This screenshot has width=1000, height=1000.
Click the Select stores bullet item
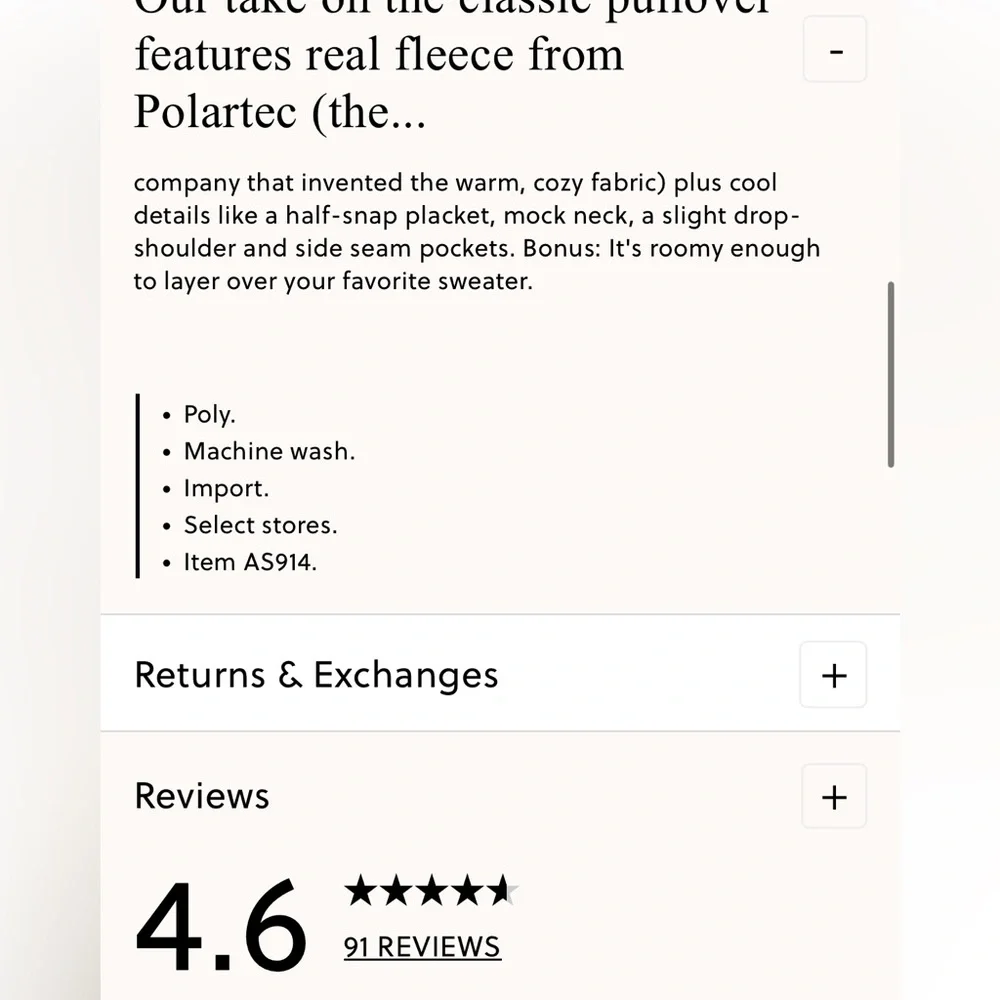coord(260,526)
